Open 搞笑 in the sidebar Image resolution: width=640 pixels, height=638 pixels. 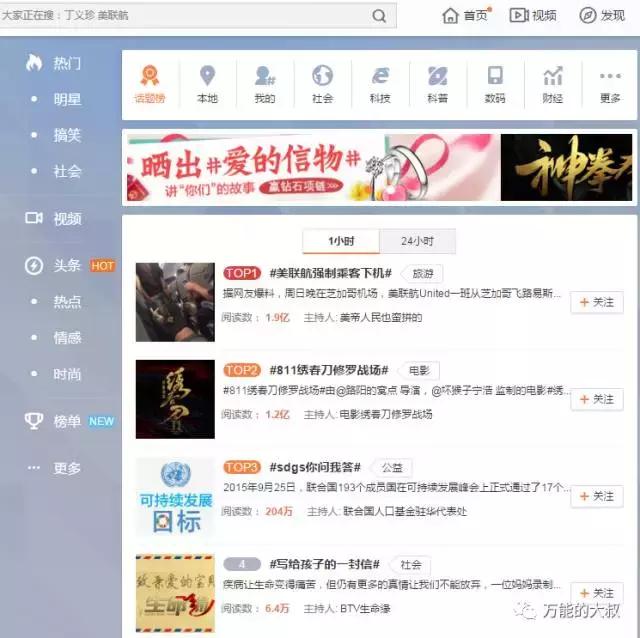point(67,135)
